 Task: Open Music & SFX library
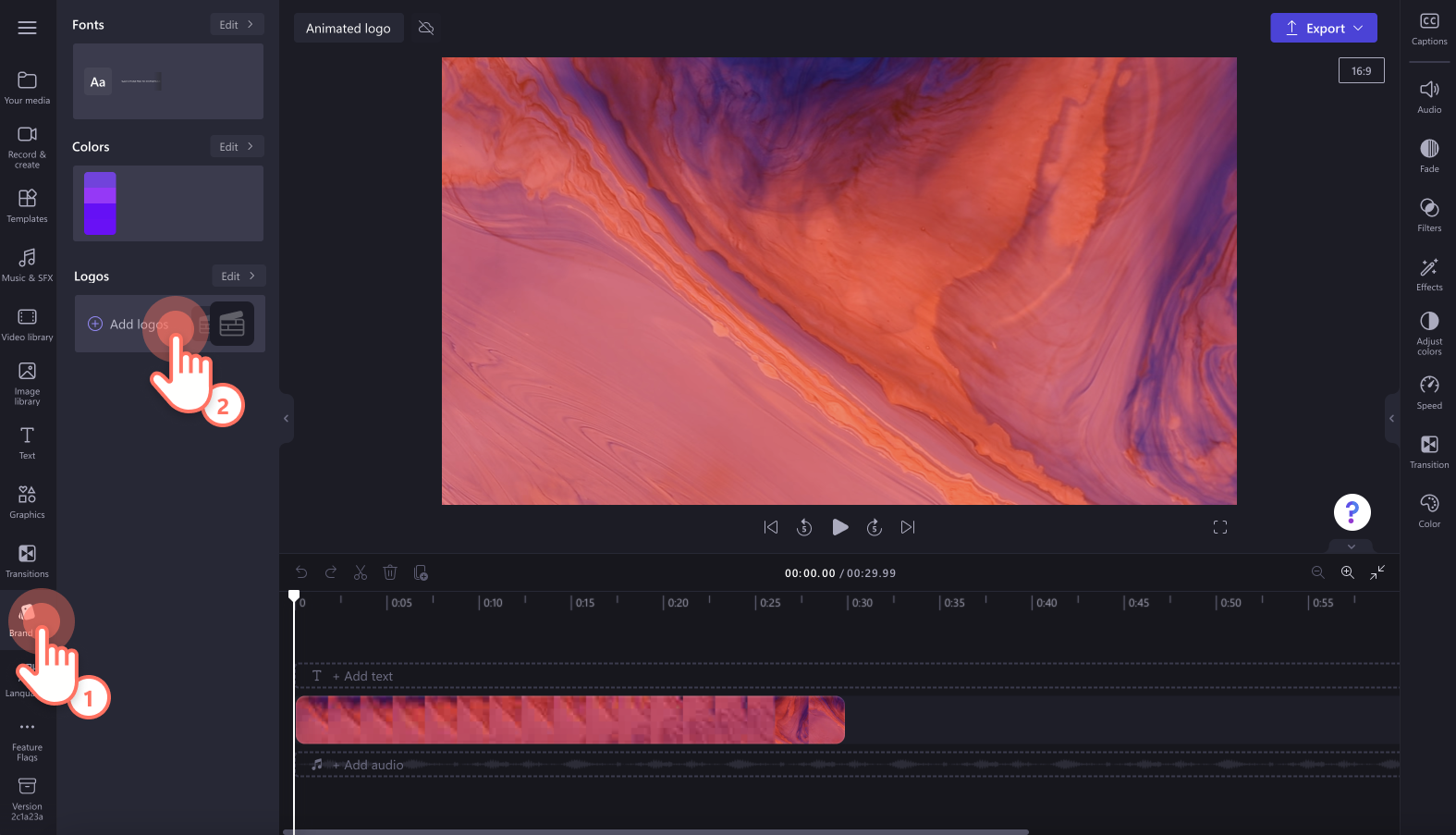pos(28,264)
